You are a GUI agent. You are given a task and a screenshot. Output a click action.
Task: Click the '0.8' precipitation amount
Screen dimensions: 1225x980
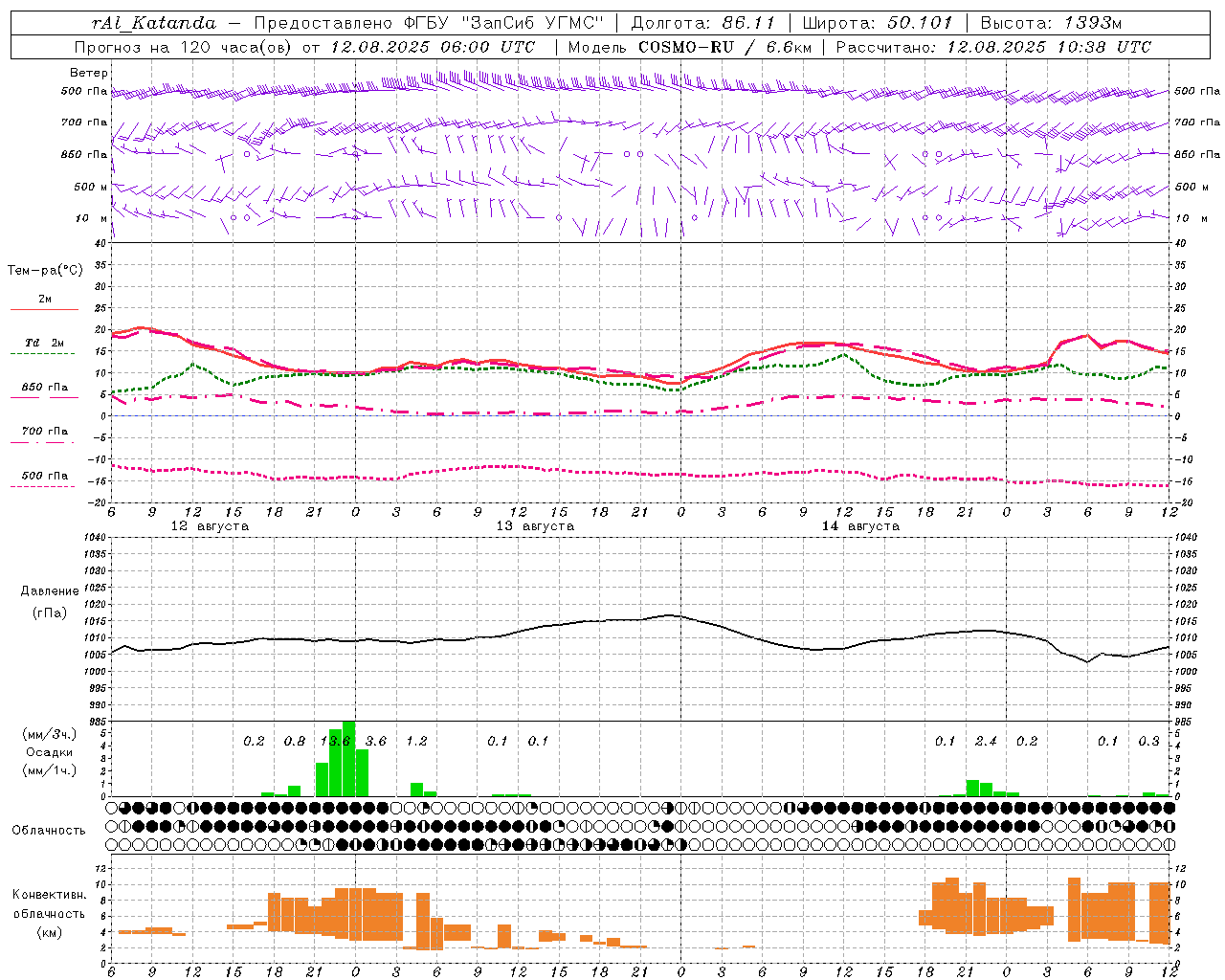tap(295, 741)
